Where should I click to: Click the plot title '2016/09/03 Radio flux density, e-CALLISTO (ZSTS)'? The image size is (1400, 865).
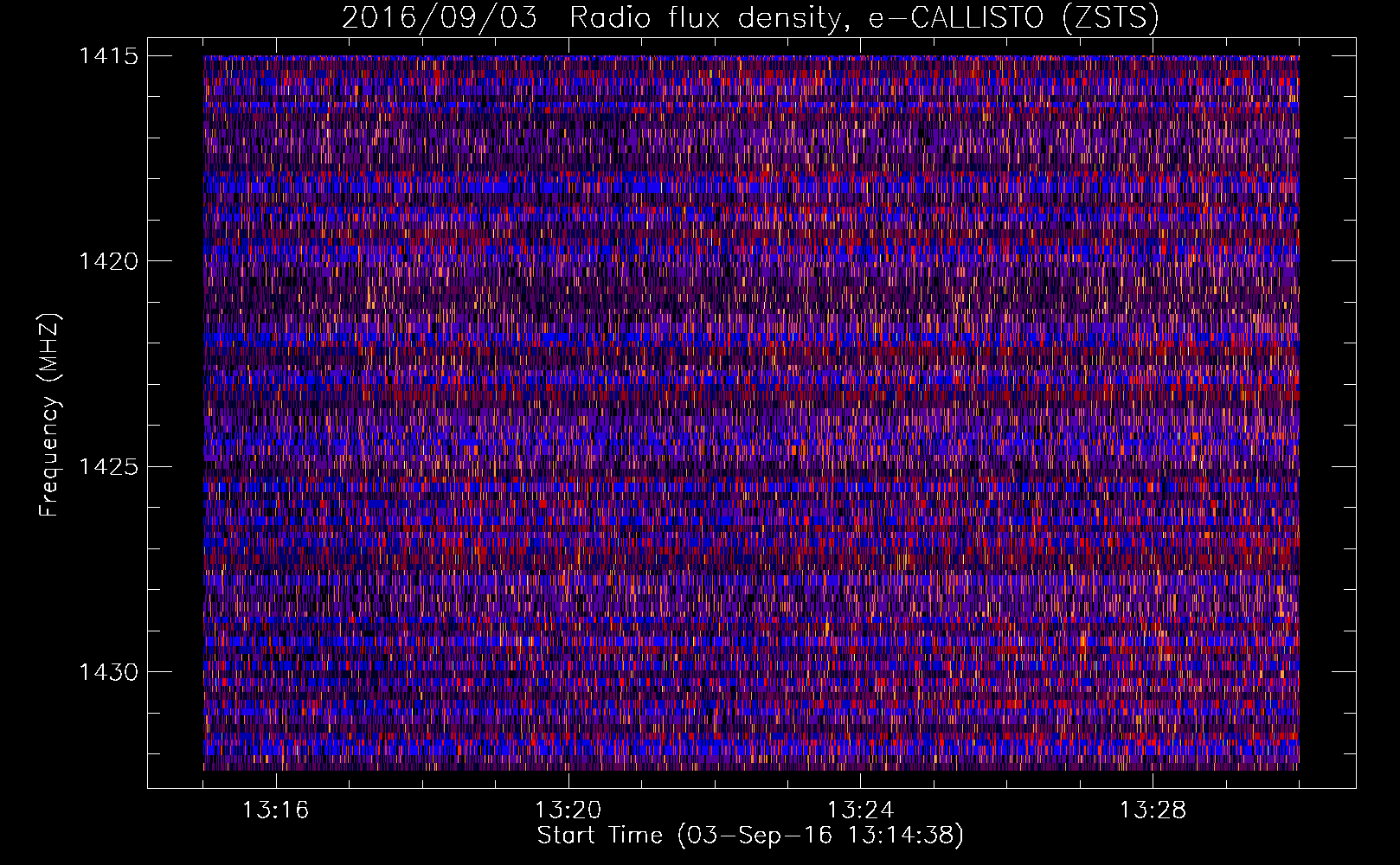(x=750, y=18)
